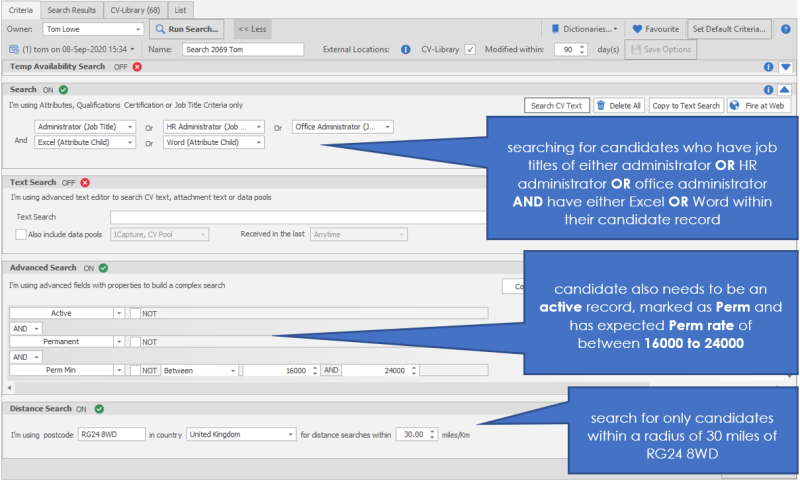Toggle the Text Search OFF red icon
800x481 pixels.
[x=85, y=183]
